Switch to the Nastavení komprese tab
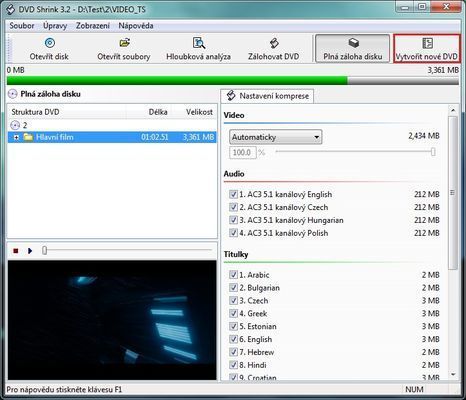 267,96
